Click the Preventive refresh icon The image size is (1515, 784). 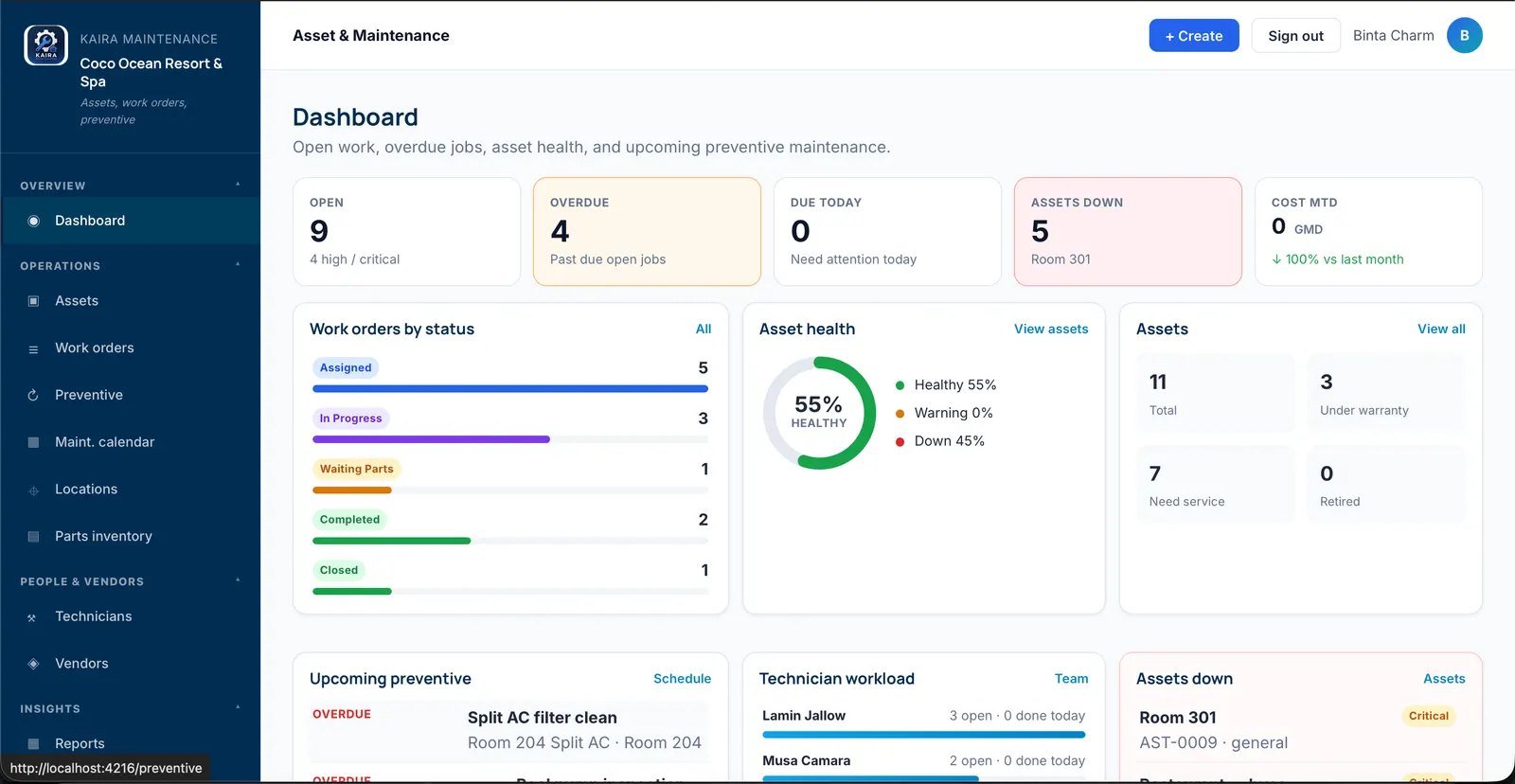coord(33,395)
